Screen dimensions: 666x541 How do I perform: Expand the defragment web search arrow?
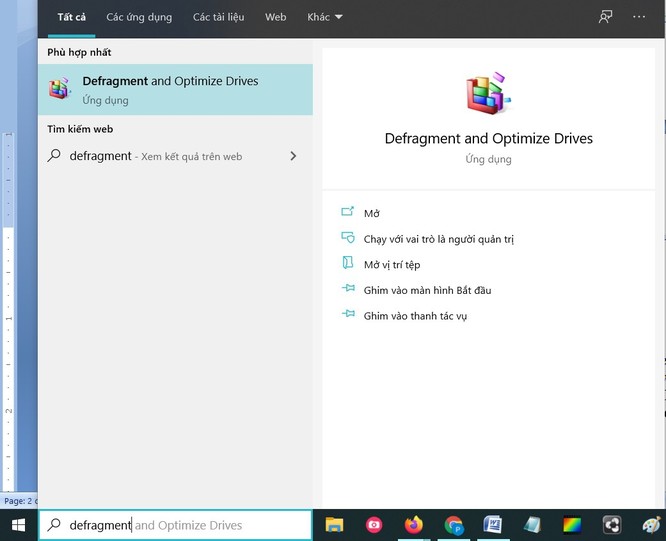[293, 156]
